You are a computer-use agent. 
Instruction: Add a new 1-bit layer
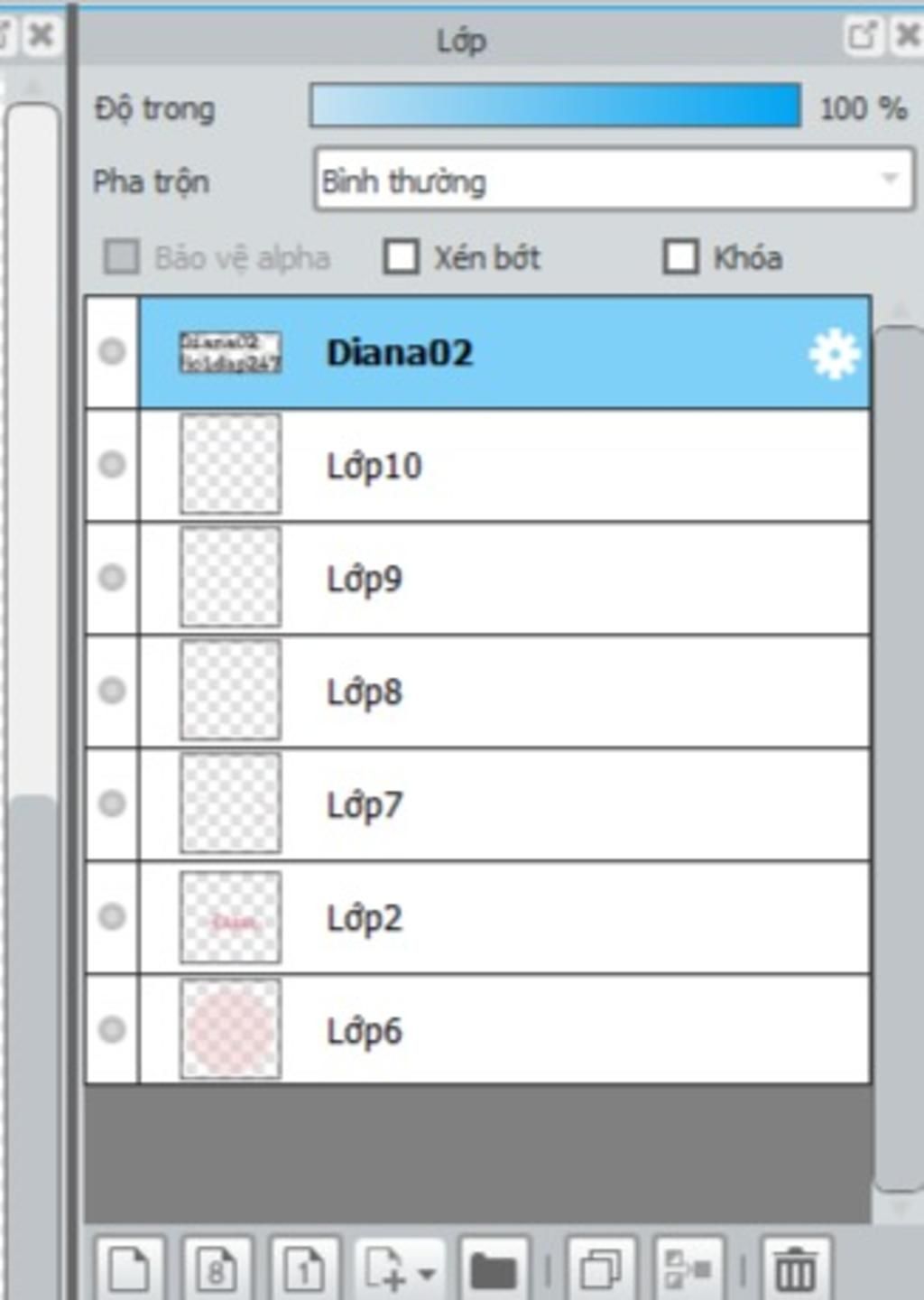[304, 1268]
